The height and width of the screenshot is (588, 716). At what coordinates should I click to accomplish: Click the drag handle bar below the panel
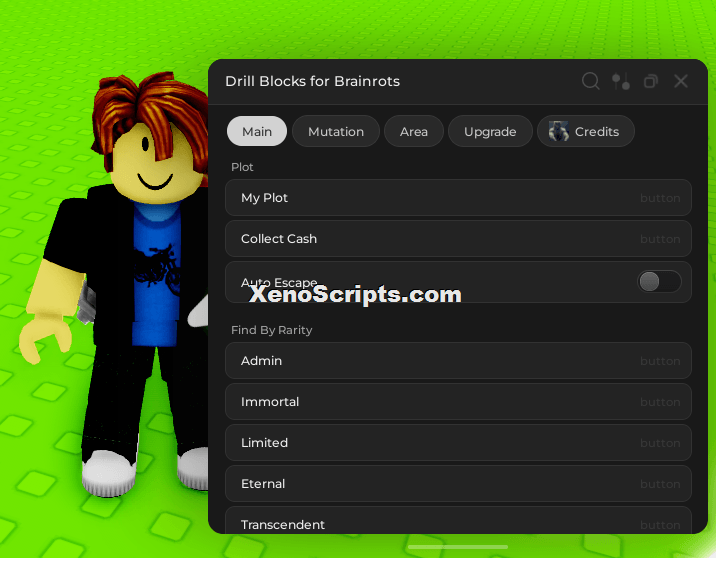(458, 546)
